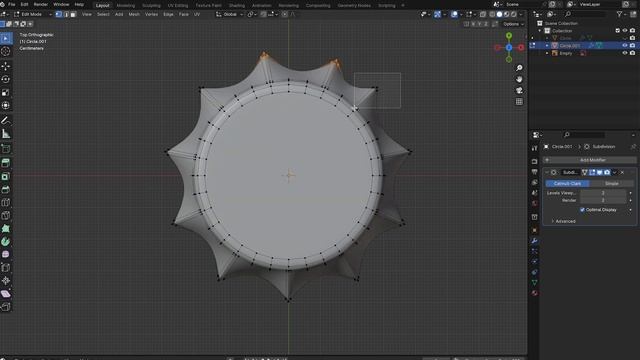Click the viewport zoom magnifier icon
The height and width of the screenshot is (360, 640).
pos(519,68)
